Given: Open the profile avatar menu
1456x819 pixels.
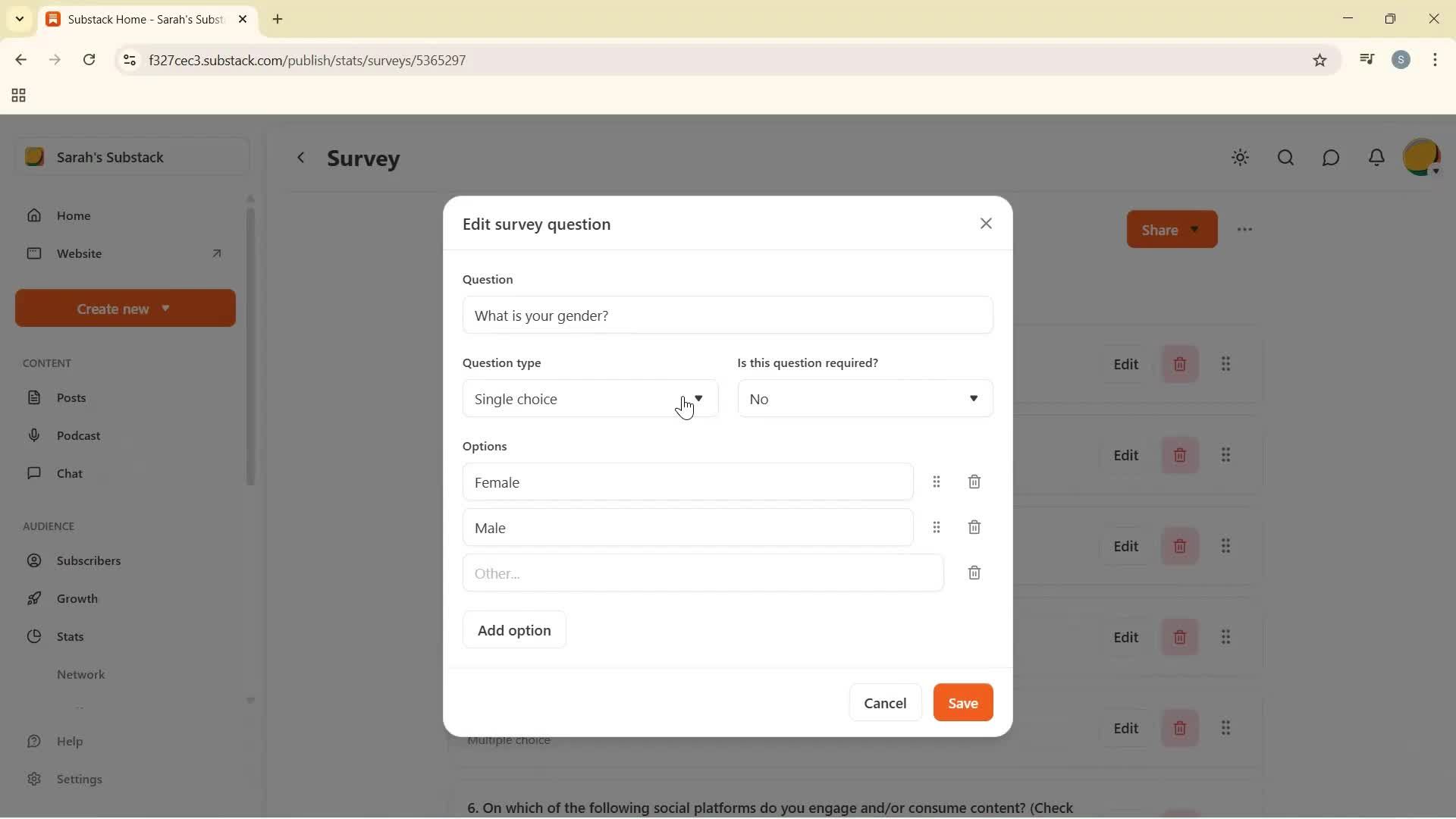Looking at the screenshot, I should [x=1423, y=157].
